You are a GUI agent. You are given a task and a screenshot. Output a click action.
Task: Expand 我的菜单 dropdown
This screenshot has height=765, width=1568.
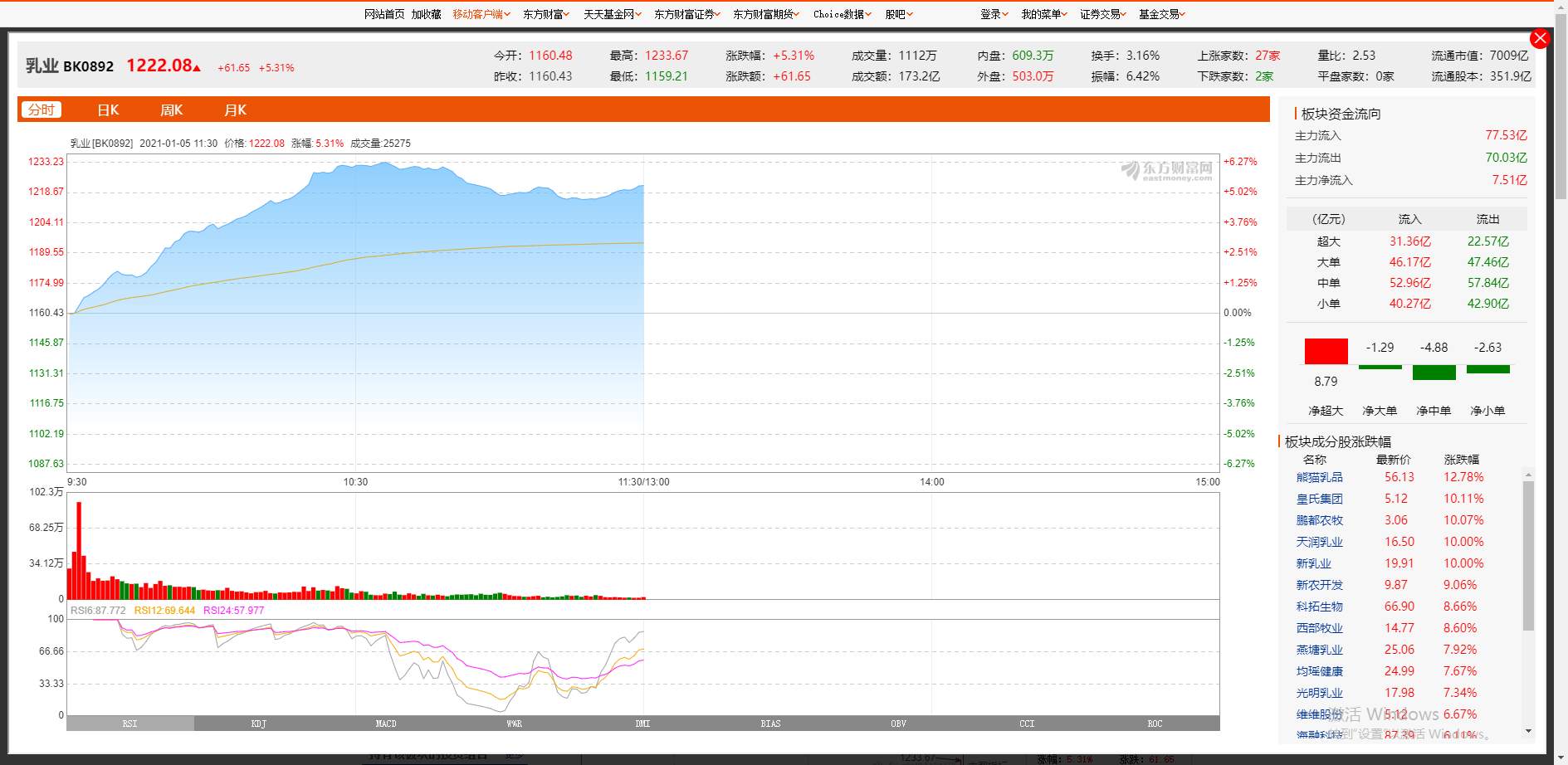click(x=1044, y=14)
